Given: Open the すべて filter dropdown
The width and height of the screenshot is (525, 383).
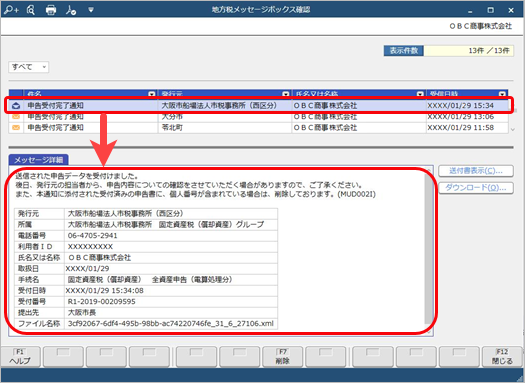Looking at the screenshot, I should pyautogui.click(x=28, y=67).
